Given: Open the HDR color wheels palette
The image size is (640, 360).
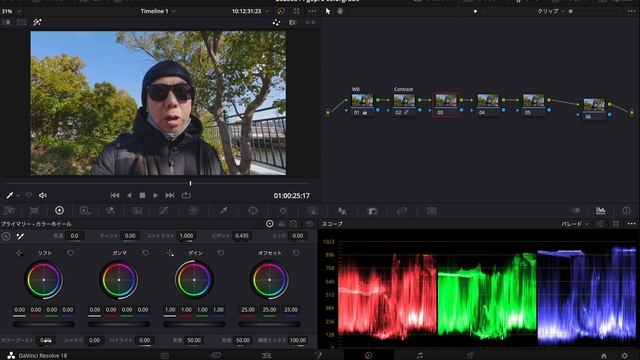Looking at the screenshot, I should pyautogui.click(x=84, y=211).
